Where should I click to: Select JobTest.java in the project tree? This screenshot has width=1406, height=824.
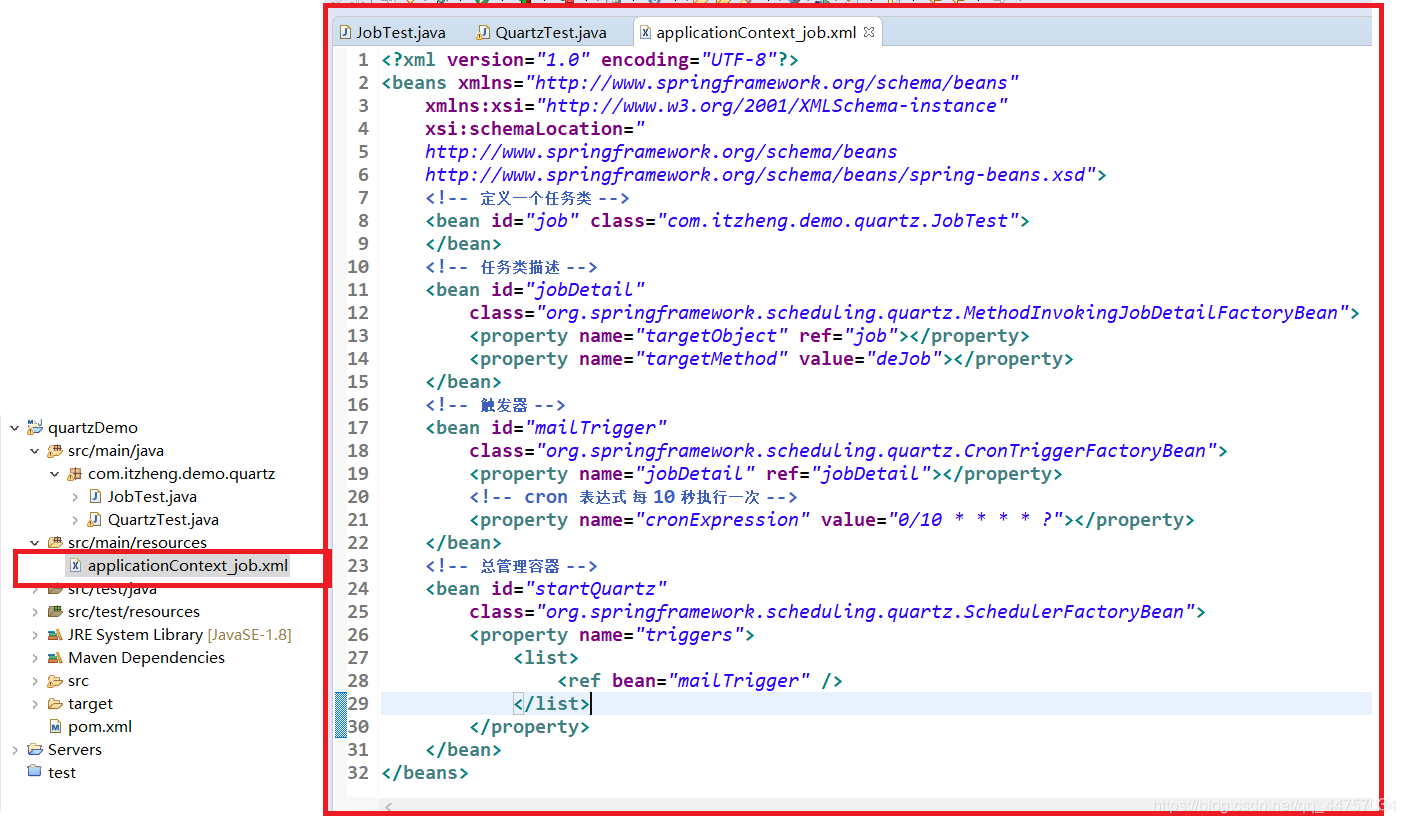pos(152,497)
